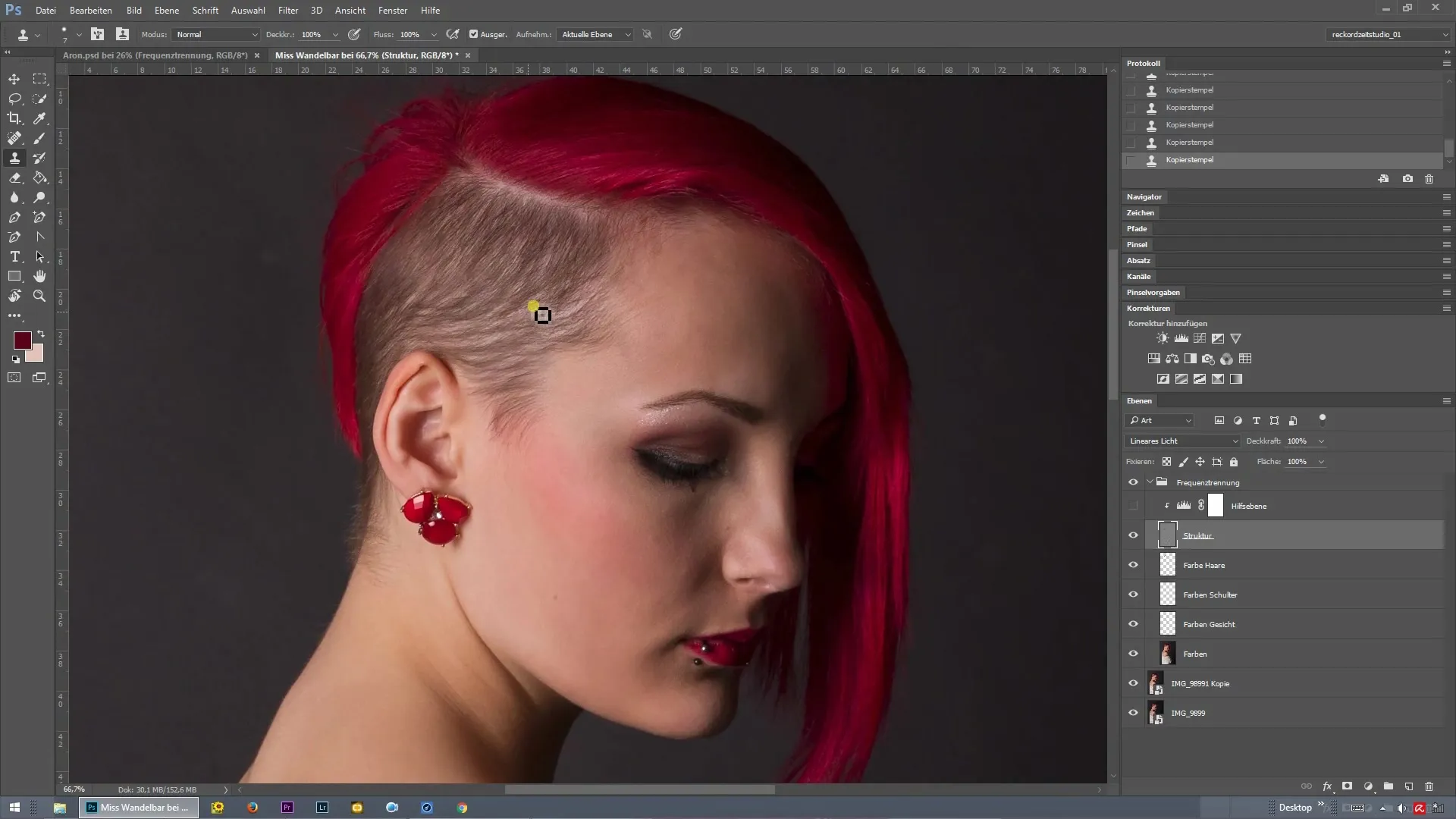
Task: Add a Curves adjustment layer
Action: 1200,338
